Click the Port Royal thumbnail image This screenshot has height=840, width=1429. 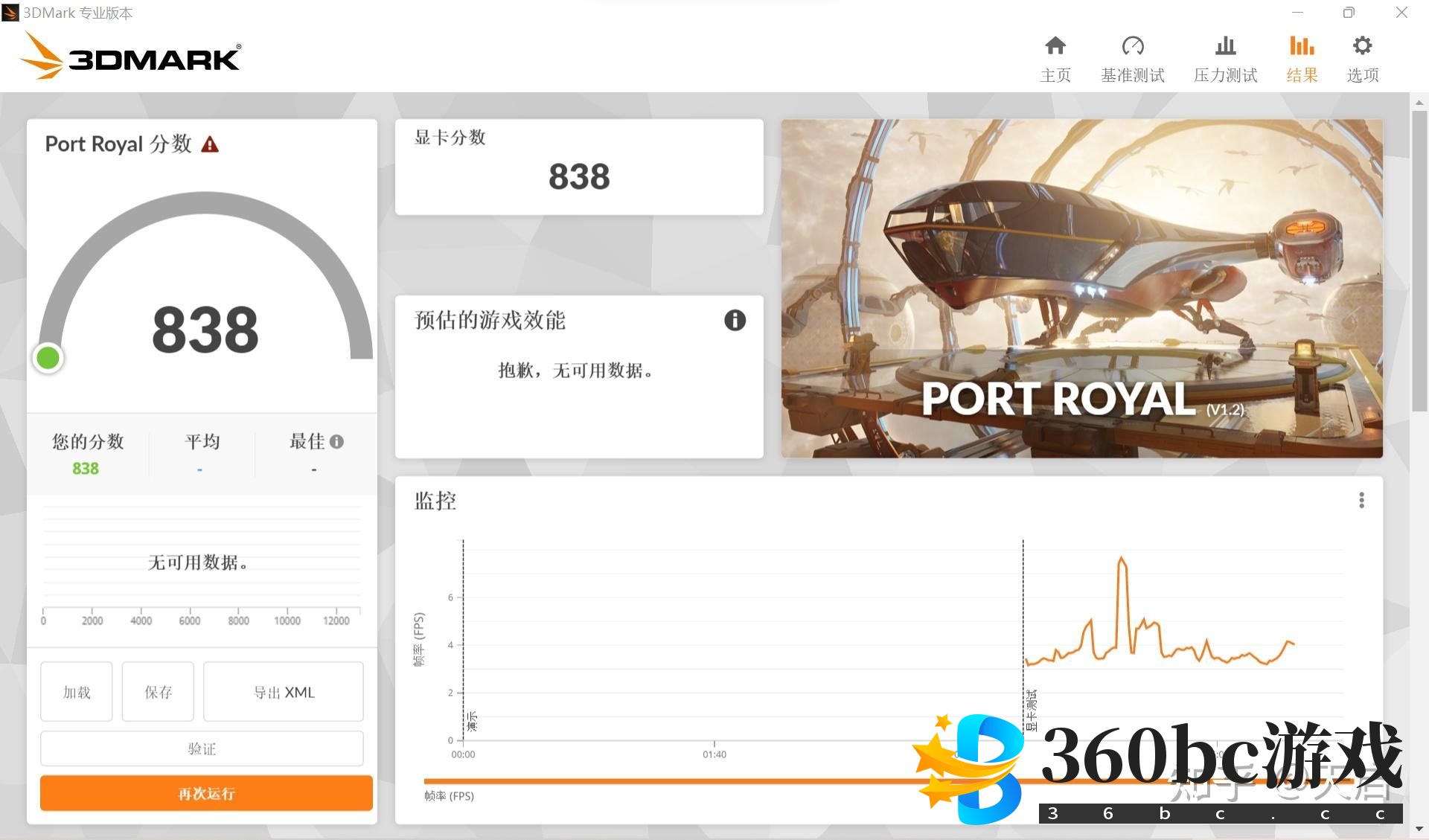click(1081, 289)
